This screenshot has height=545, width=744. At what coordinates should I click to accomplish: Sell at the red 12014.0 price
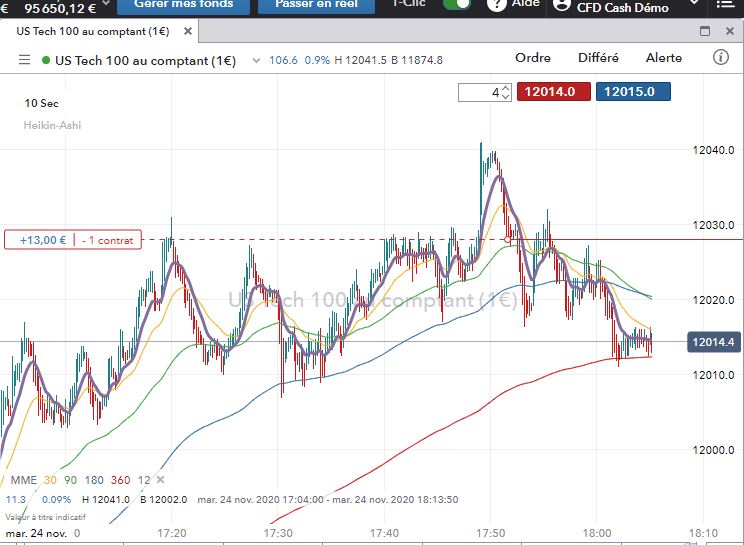pyautogui.click(x=554, y=92)
